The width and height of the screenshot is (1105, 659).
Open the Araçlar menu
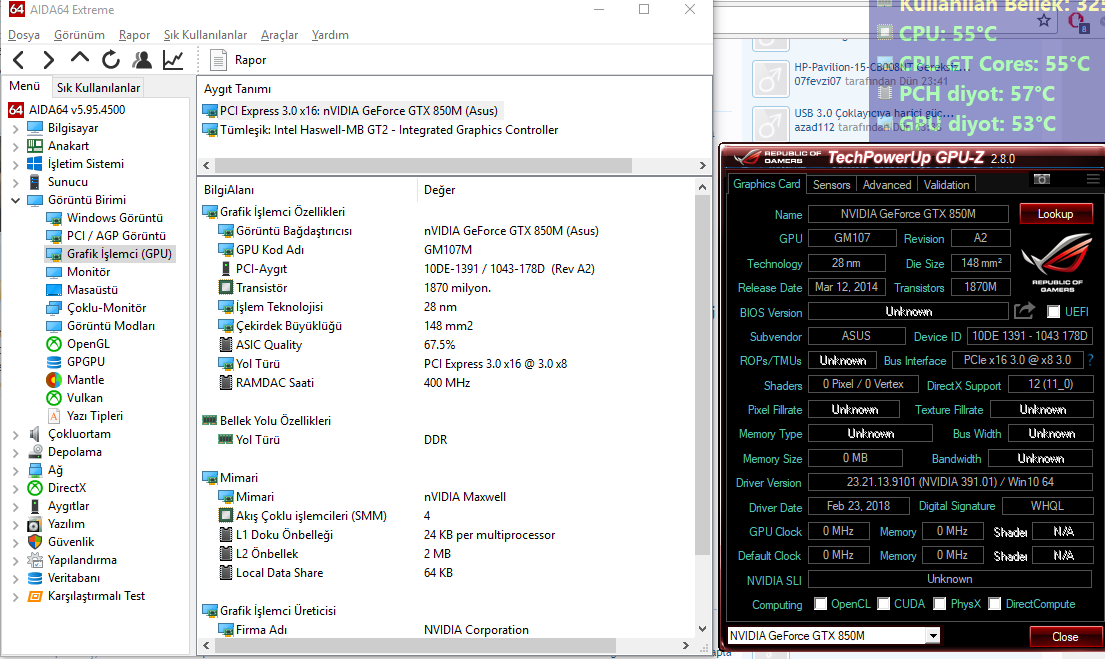click(x=280, y=35)
